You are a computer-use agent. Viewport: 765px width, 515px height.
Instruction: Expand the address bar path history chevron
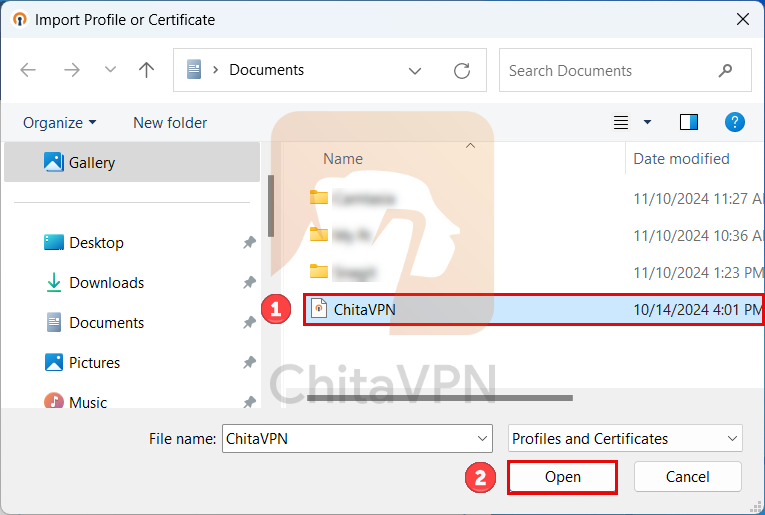(415, 70)
